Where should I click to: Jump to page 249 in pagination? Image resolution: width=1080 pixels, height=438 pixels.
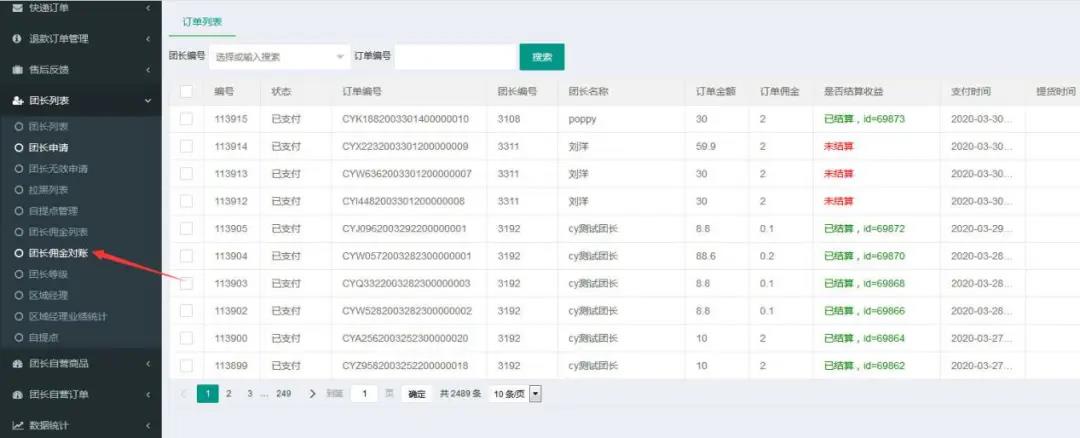coord(283,394)
